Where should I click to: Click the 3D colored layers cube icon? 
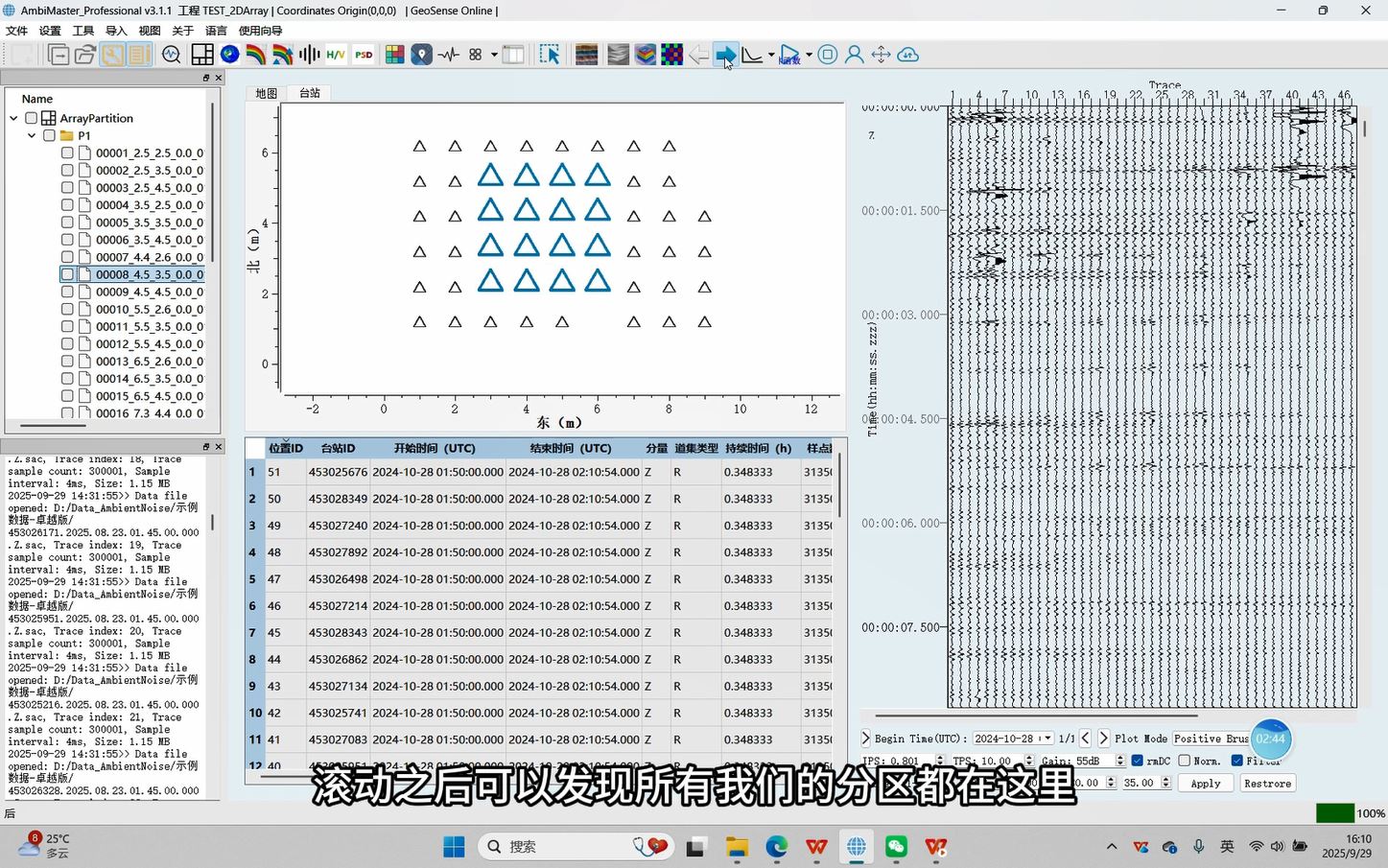tap(646, 55)
